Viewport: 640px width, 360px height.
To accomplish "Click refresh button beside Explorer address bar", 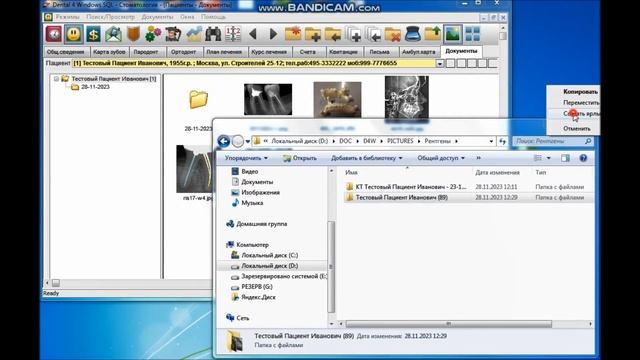I will pos(502,141).
